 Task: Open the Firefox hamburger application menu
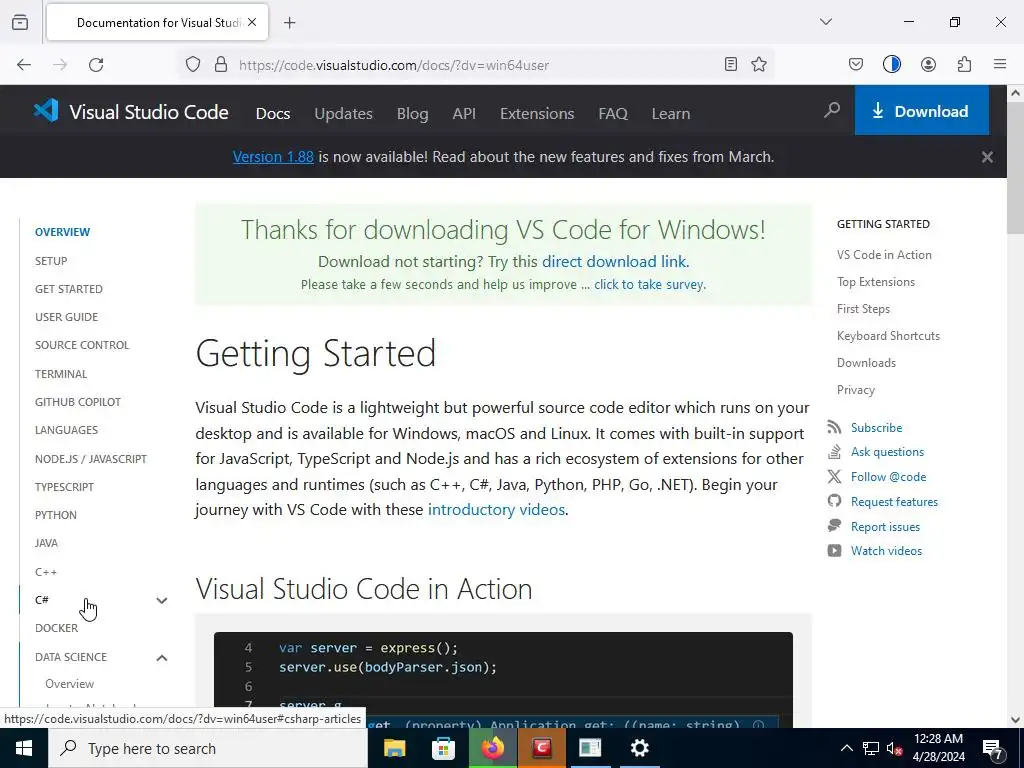pos(1000,64)
